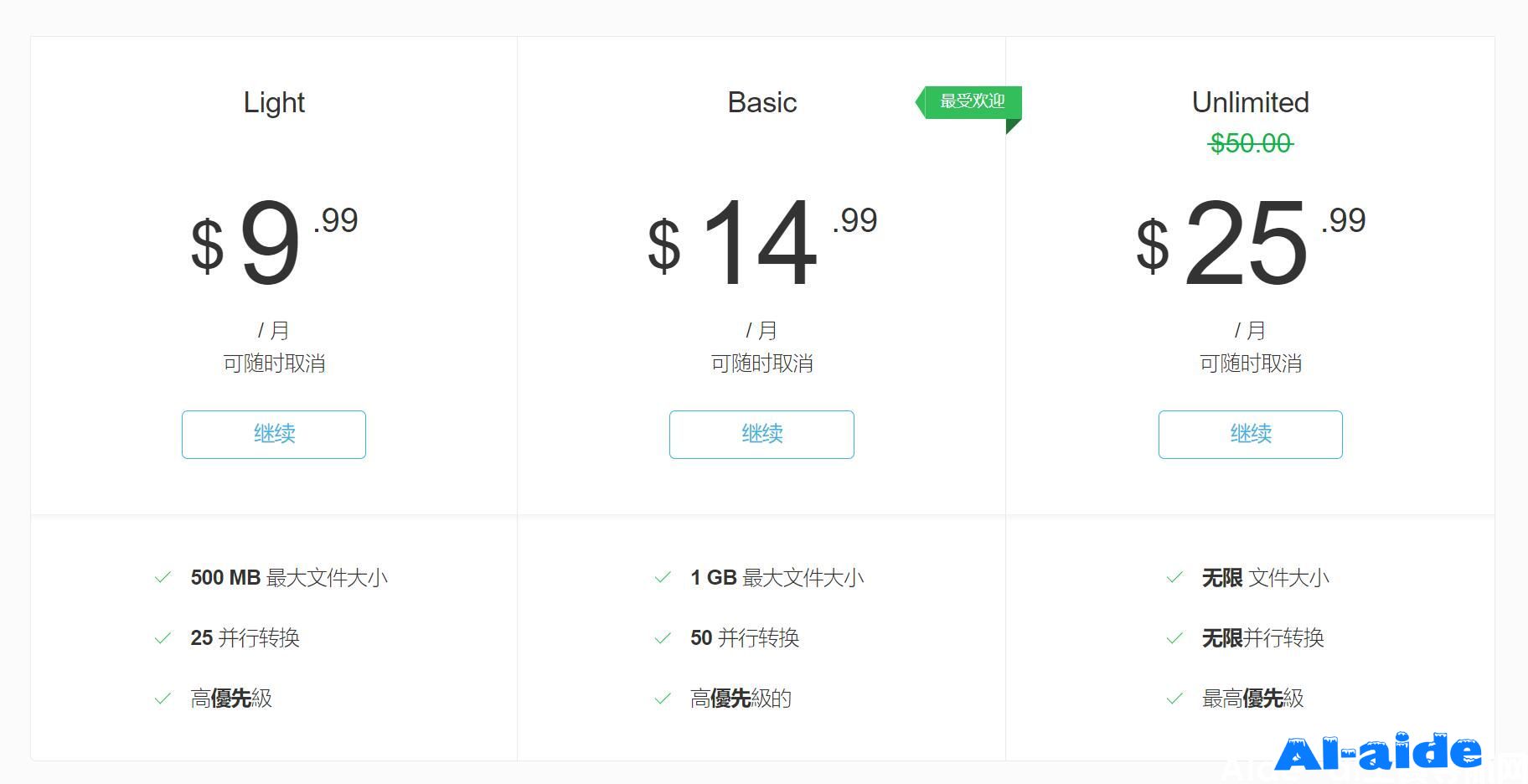This screenshot has height=784, width=1528.
Task: Click the crossed-out $50.00 price
Action: click(1251, 143)
